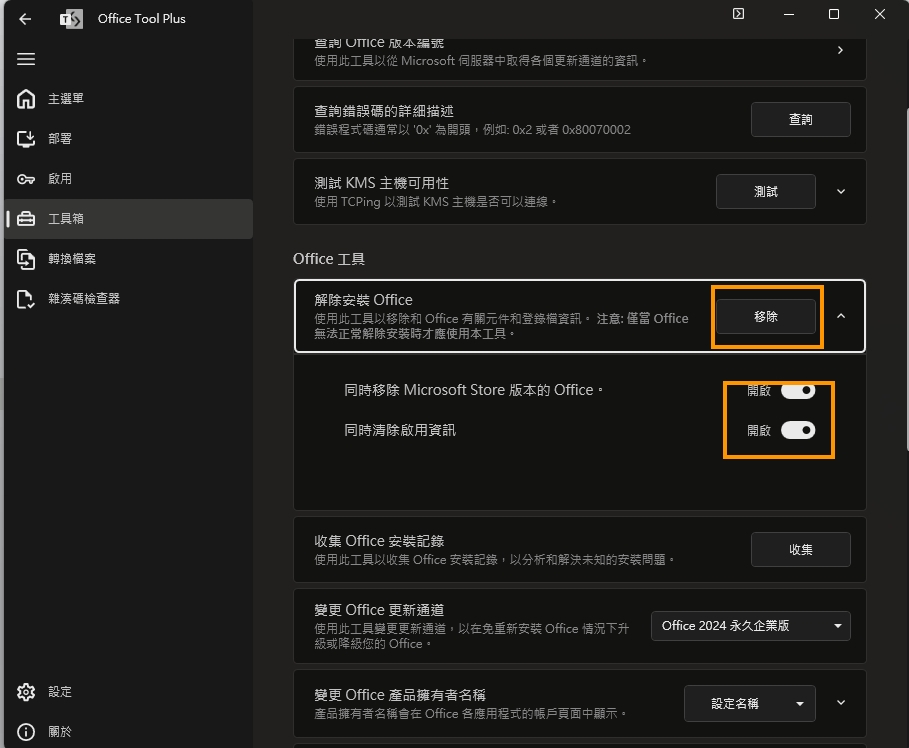Image resolution: width=909 pixels, height=748 pixels.
Task: Click the home icon for 主選單
Action: click(26, 99)
